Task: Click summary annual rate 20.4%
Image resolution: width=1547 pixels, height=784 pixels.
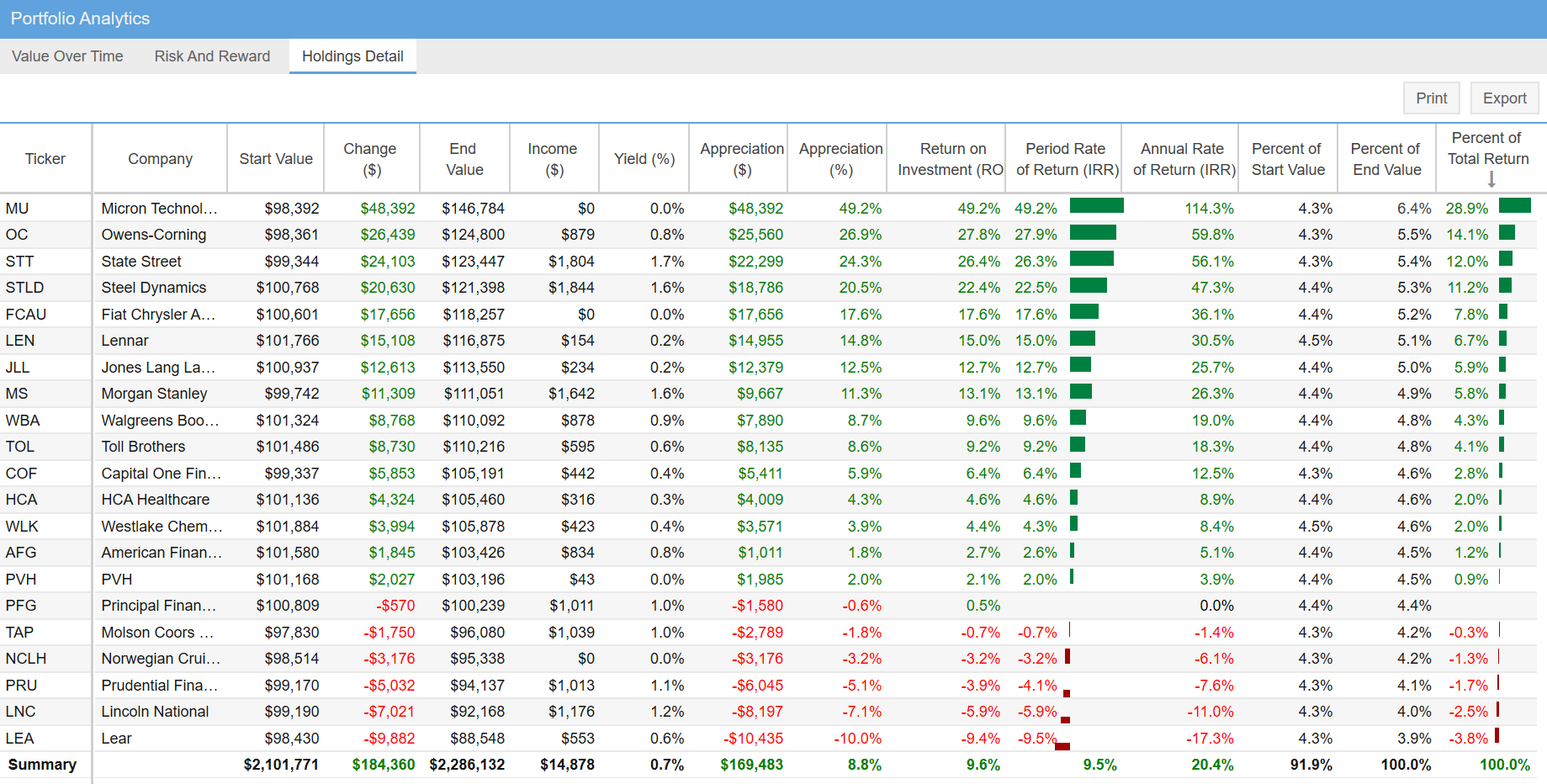Action: pyautogui.click(x=1212, y=765)
